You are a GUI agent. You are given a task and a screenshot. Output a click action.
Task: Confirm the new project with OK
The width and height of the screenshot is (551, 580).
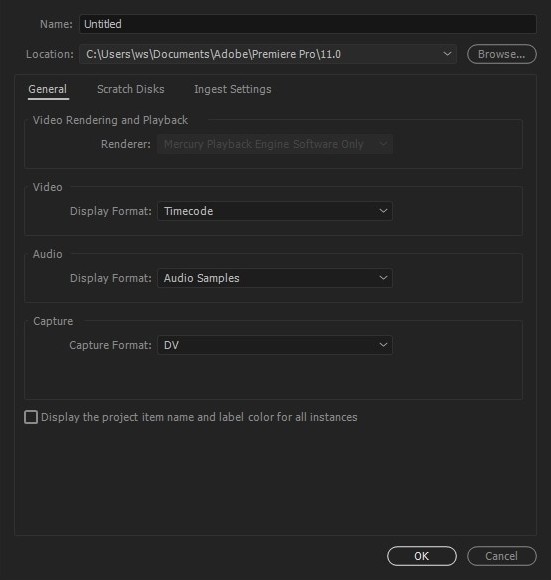point(422,556)
